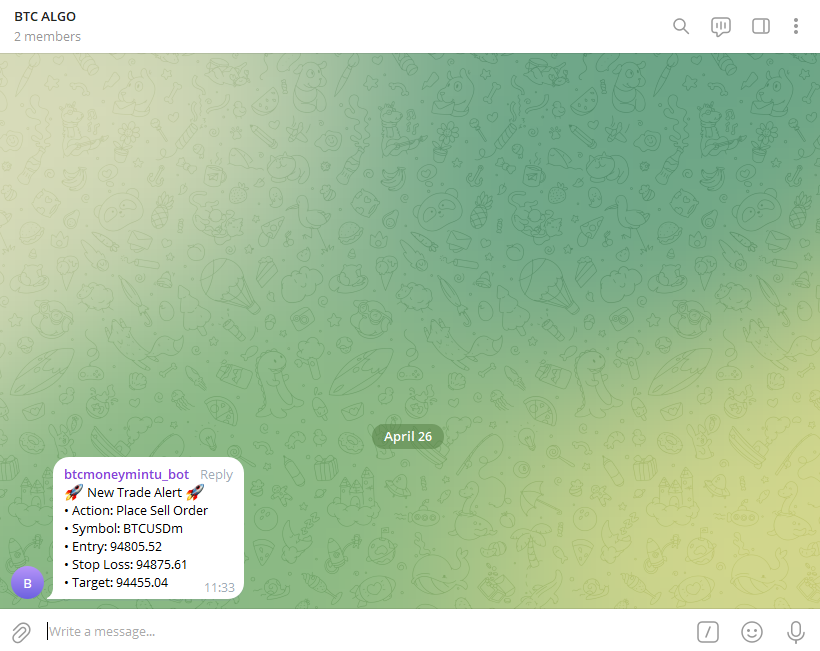Click the 11:33 message timestamp
This screenshot has width=820, height=651.
click(x=219, y=588)
